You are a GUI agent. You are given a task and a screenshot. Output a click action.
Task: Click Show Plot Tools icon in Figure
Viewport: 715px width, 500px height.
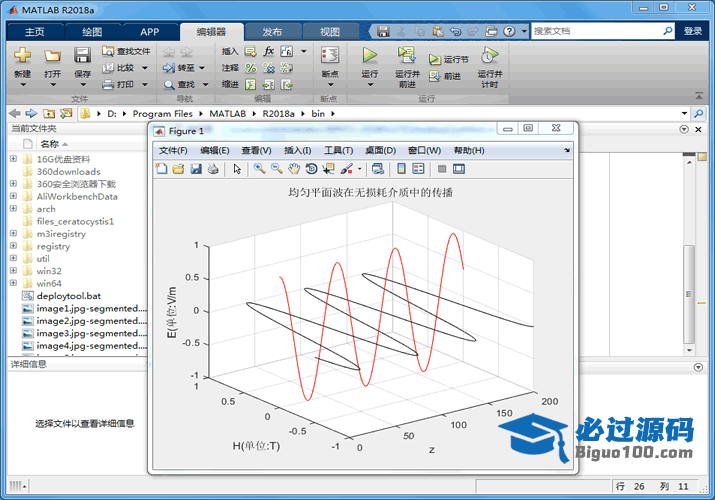[459, 169]
